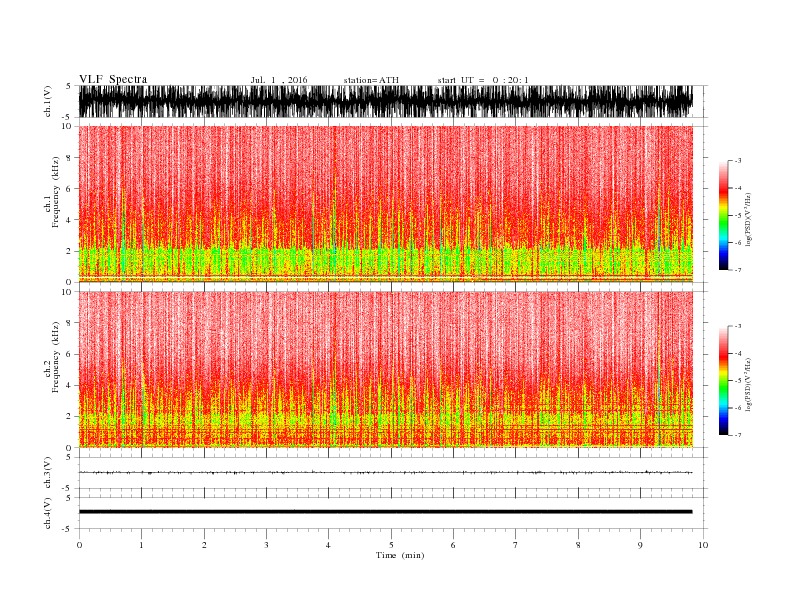
Task: Click ch.2 colorbar "log(PSD)(V²/Hz)" label
Action: [x=748, y=385]
